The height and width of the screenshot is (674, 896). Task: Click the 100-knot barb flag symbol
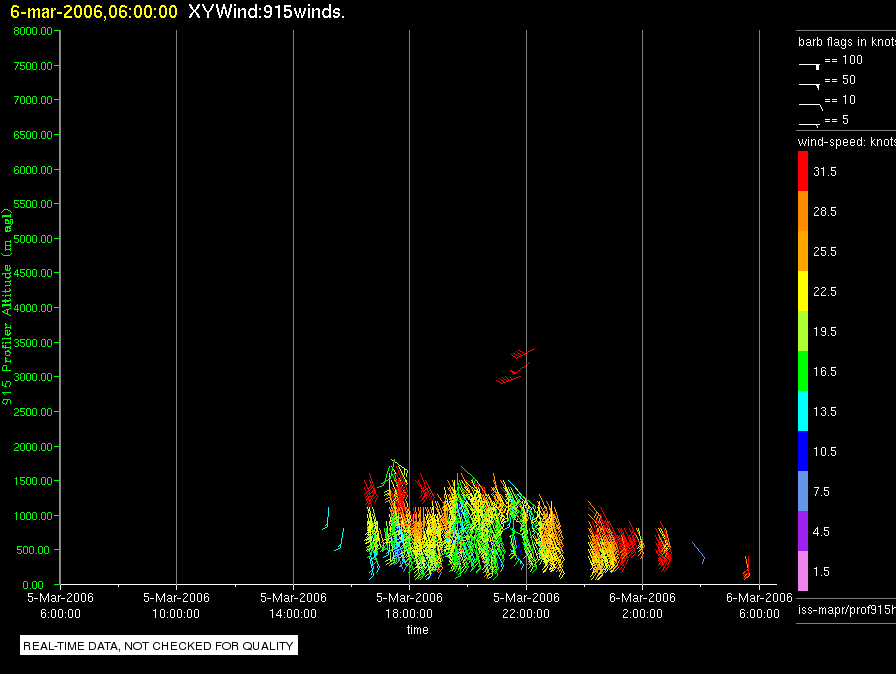click(x=809, y=66)
